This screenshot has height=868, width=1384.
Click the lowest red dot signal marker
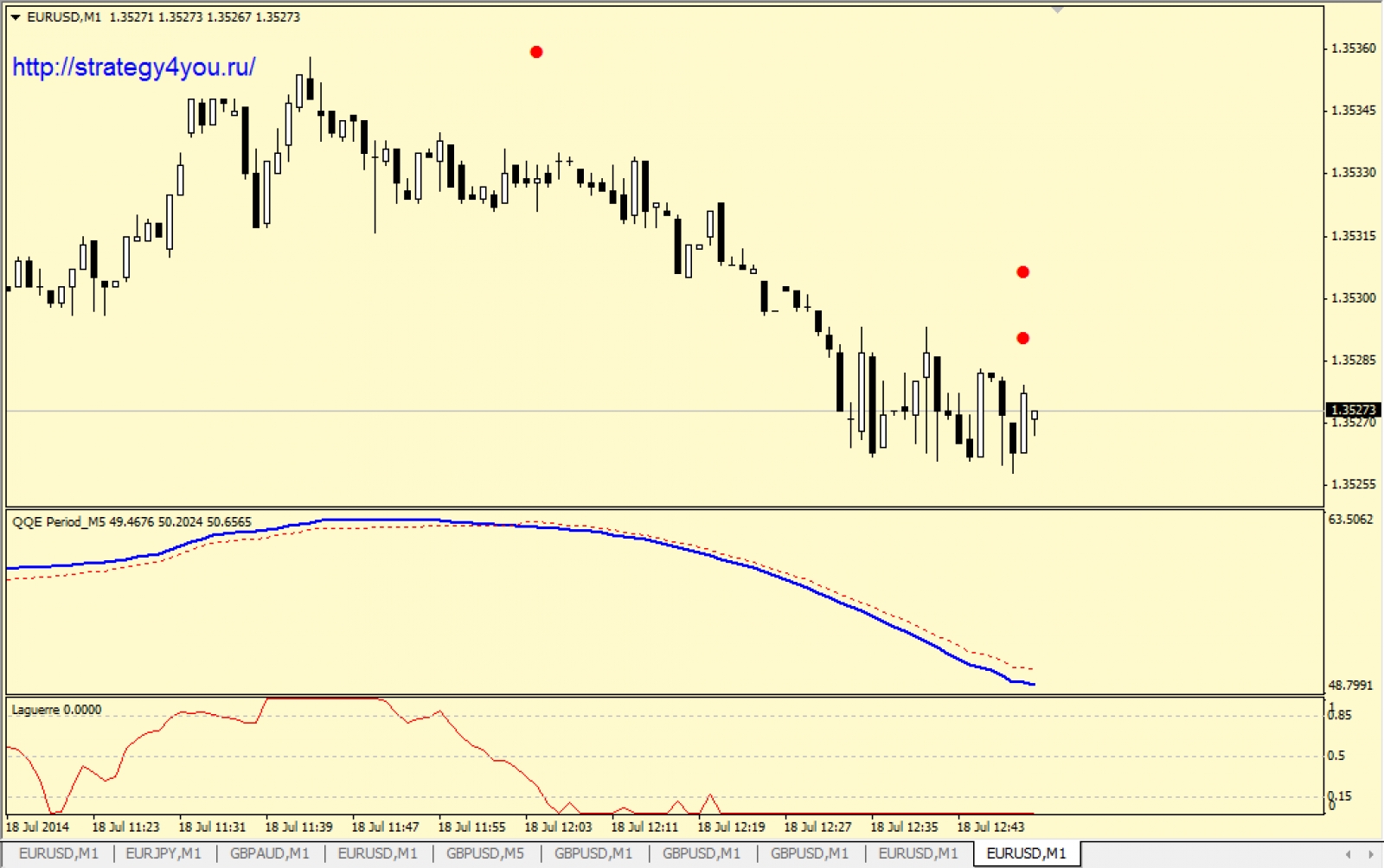1022,338
